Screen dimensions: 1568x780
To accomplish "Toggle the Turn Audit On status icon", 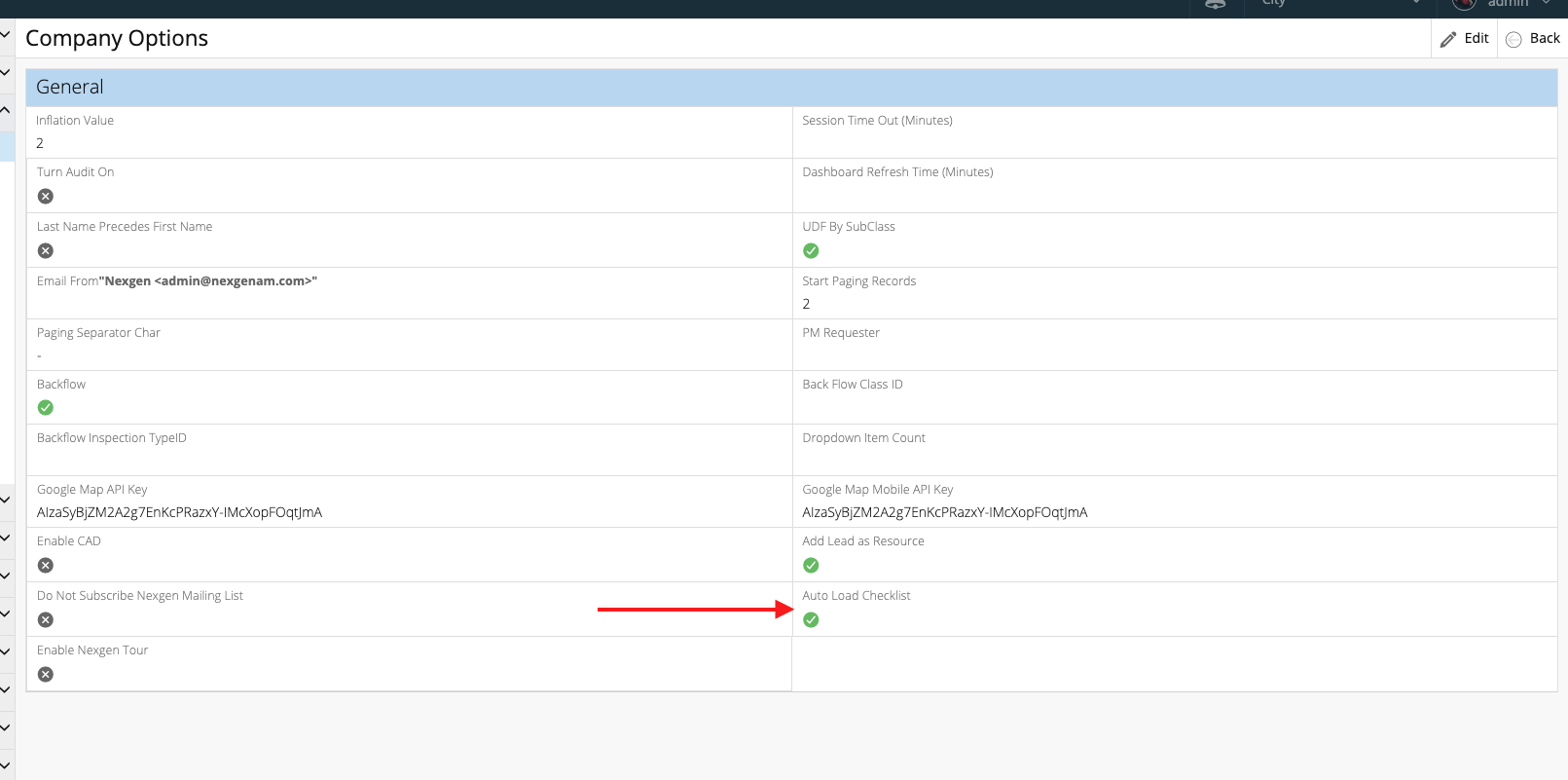I will pos(46,196).
